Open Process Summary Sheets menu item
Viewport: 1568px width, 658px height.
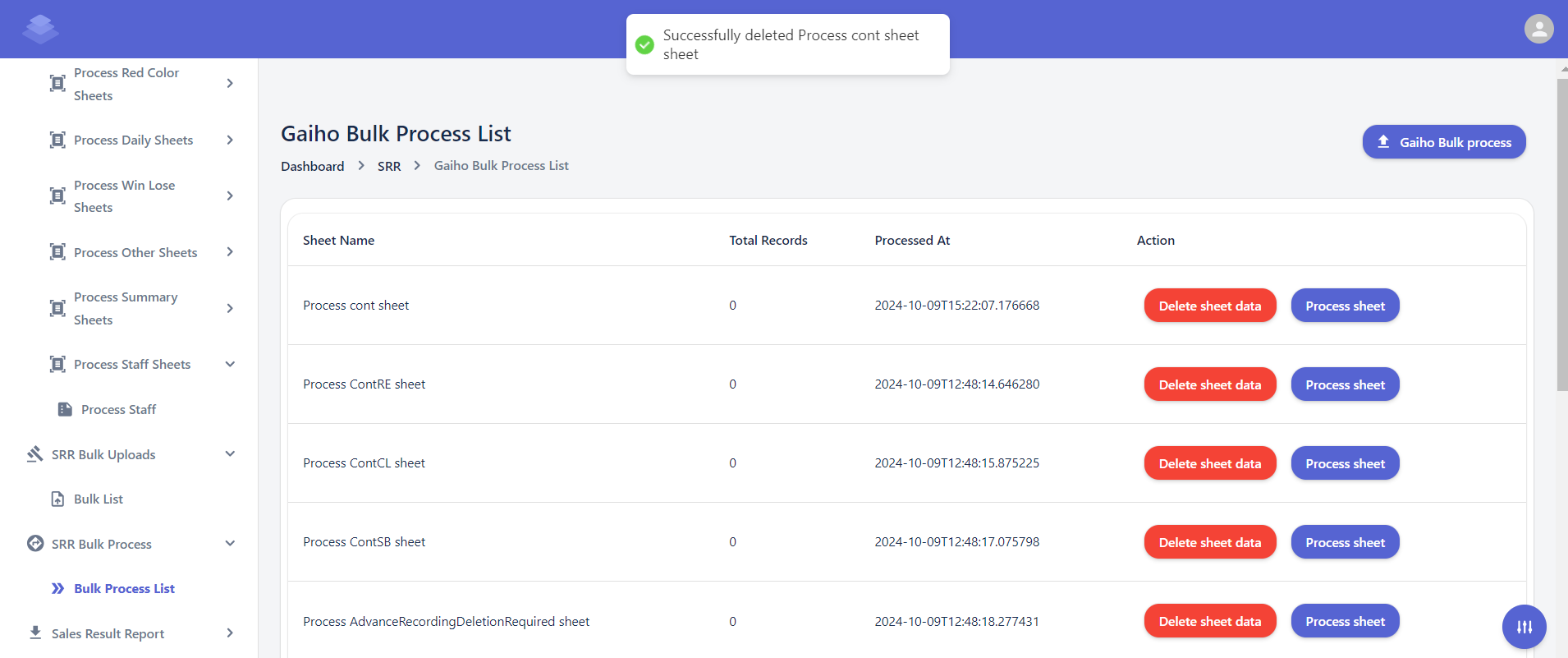pos(126,308)
